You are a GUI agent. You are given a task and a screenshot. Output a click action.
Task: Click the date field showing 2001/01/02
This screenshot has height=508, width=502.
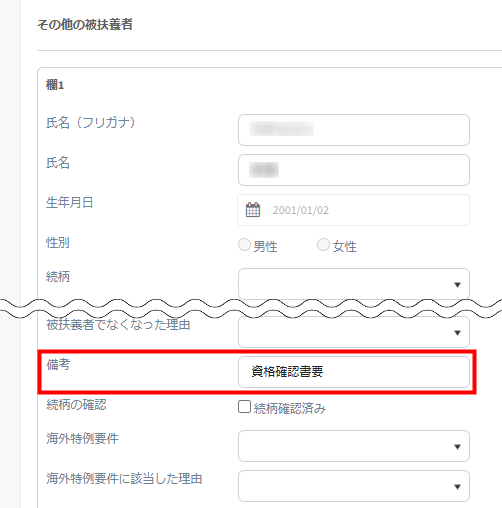pos(353,210)
